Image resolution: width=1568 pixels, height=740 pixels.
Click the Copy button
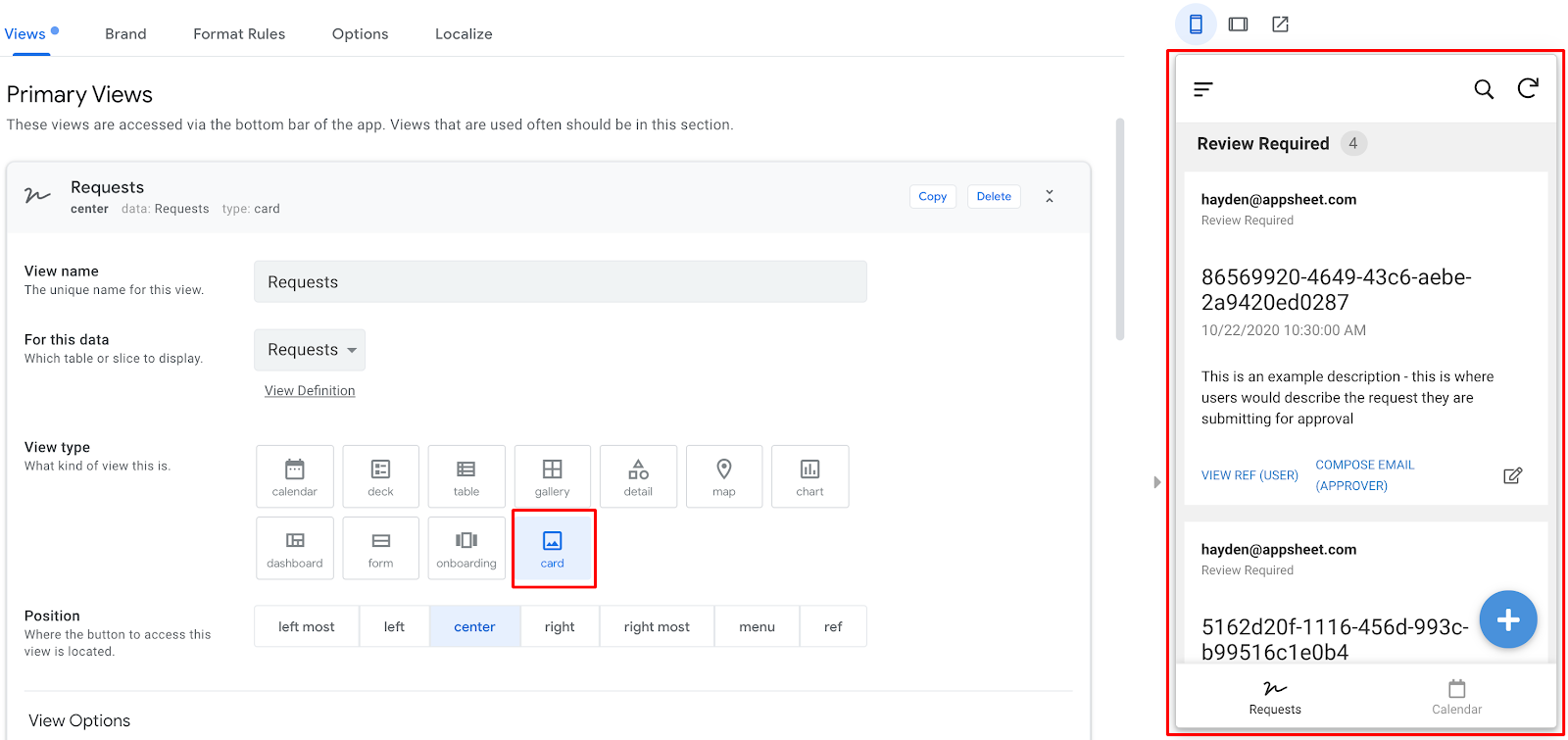coord(932,197)
